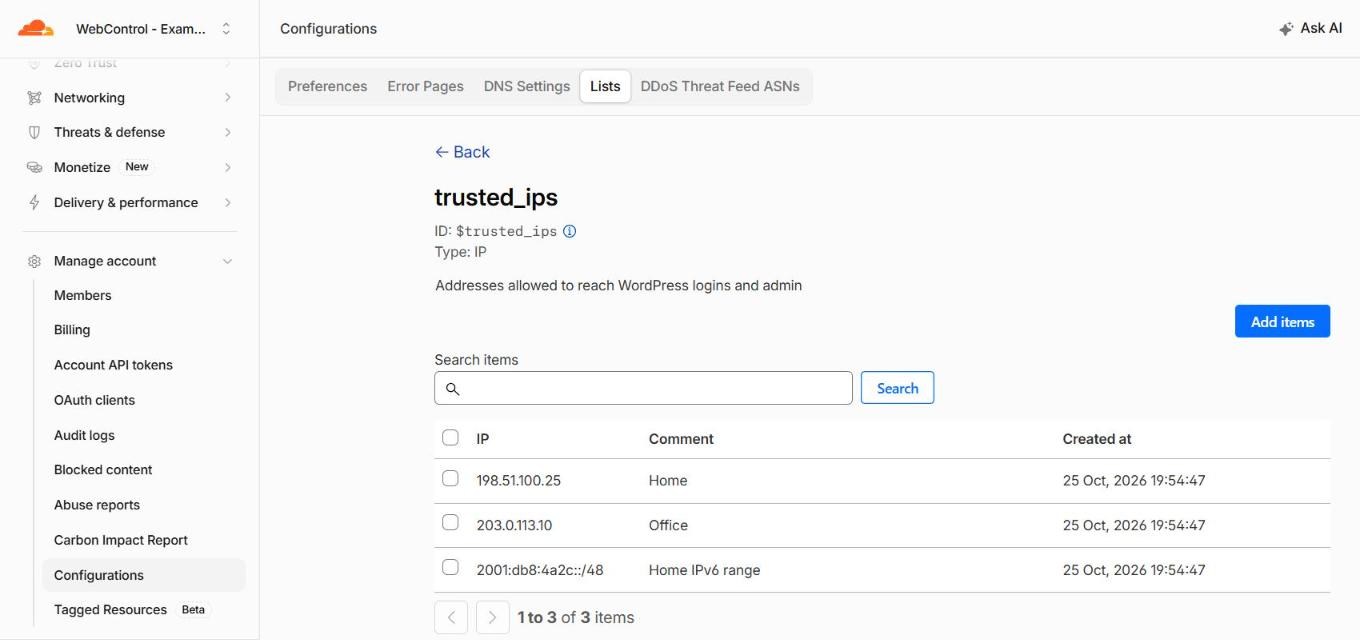The width and height of the screenshot is (1360, 640).
Task: Go to Account API tokens
Action: pos(113,365)
